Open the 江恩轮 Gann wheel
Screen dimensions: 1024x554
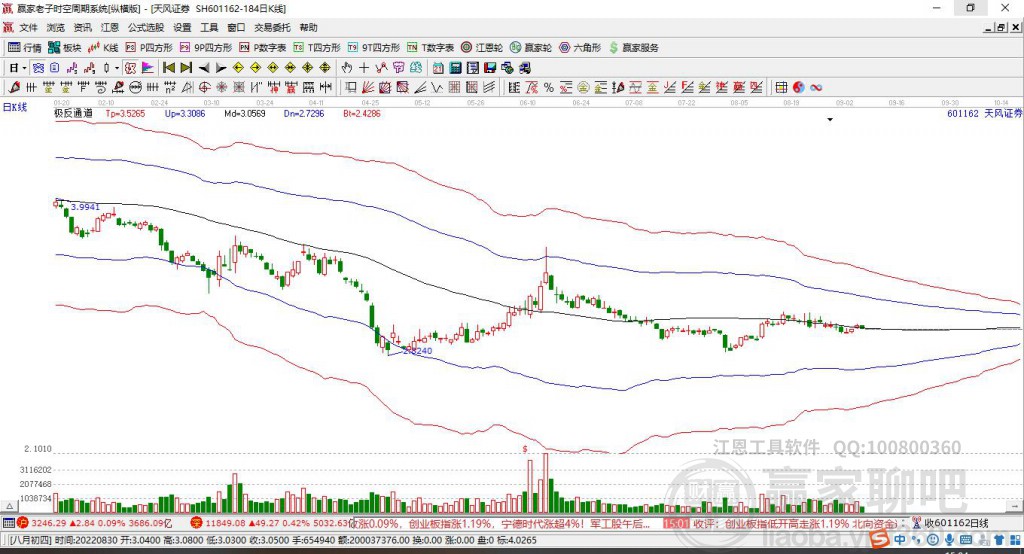pos(482,48)
